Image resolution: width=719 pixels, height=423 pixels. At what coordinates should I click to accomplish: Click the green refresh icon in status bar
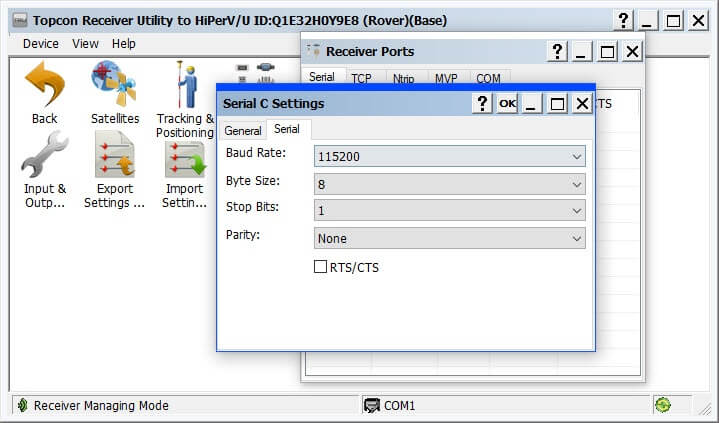(662, 405)
